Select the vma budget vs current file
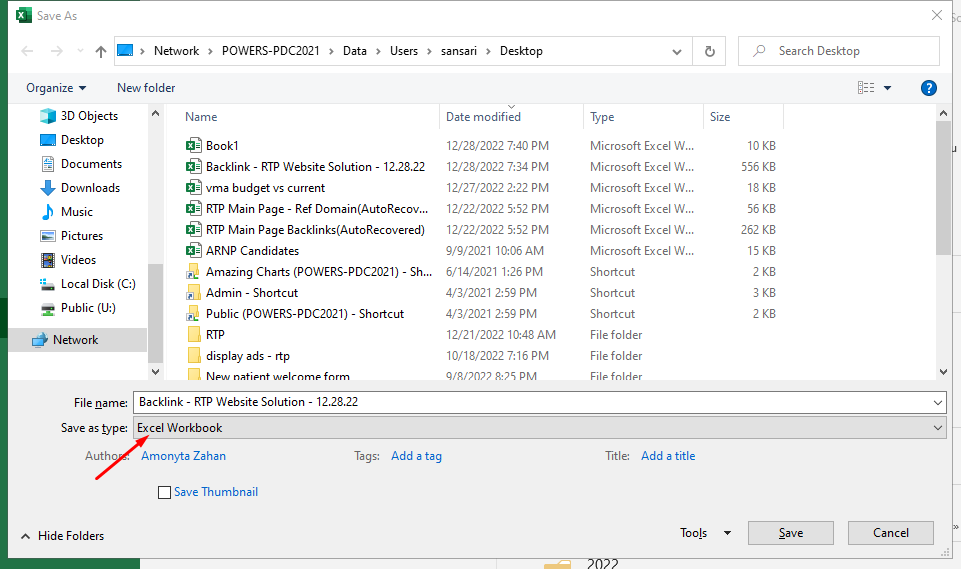961x569 pixels. pyautogui.click(x=265, y=188)
